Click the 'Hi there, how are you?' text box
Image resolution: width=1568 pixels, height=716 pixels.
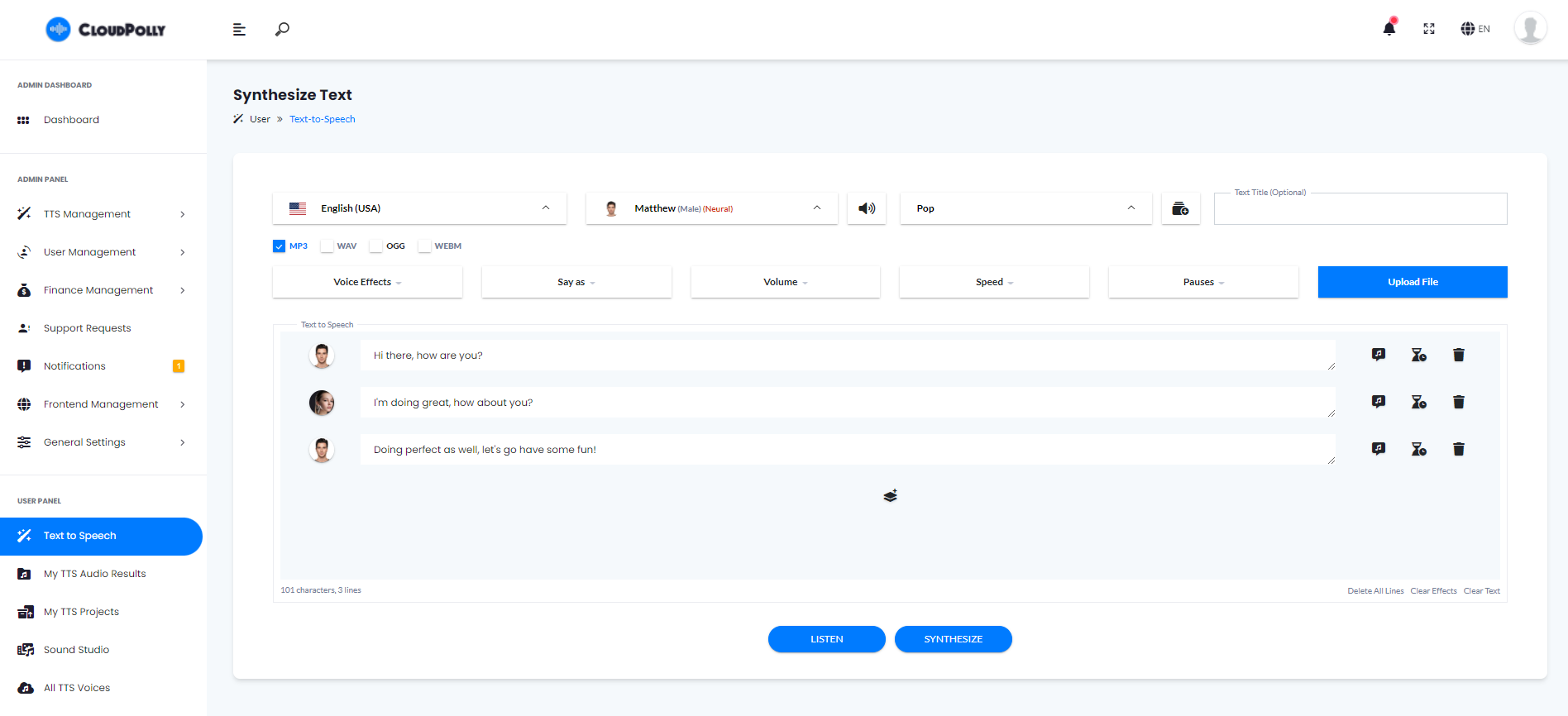coord(848,356)
